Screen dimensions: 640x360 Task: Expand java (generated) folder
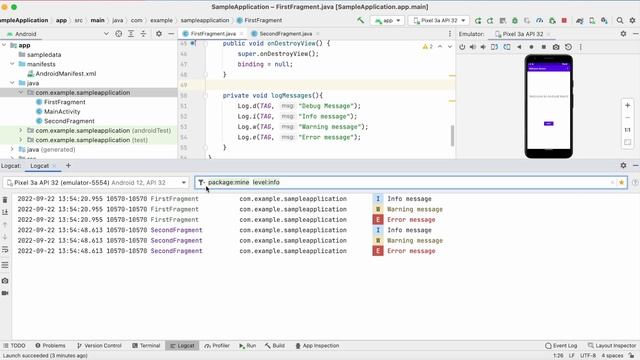pos(13,149)
